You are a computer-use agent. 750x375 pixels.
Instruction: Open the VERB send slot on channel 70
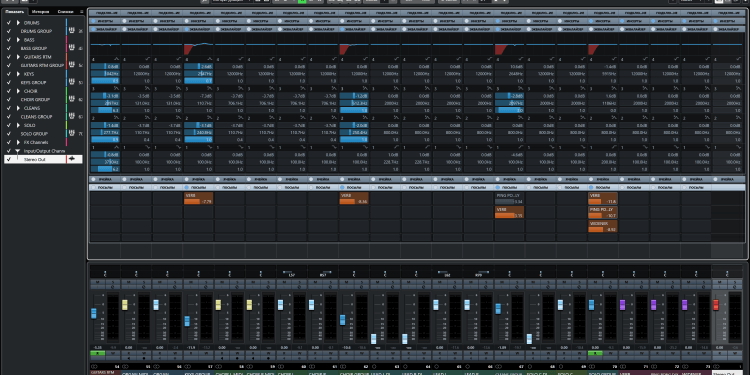603,199
